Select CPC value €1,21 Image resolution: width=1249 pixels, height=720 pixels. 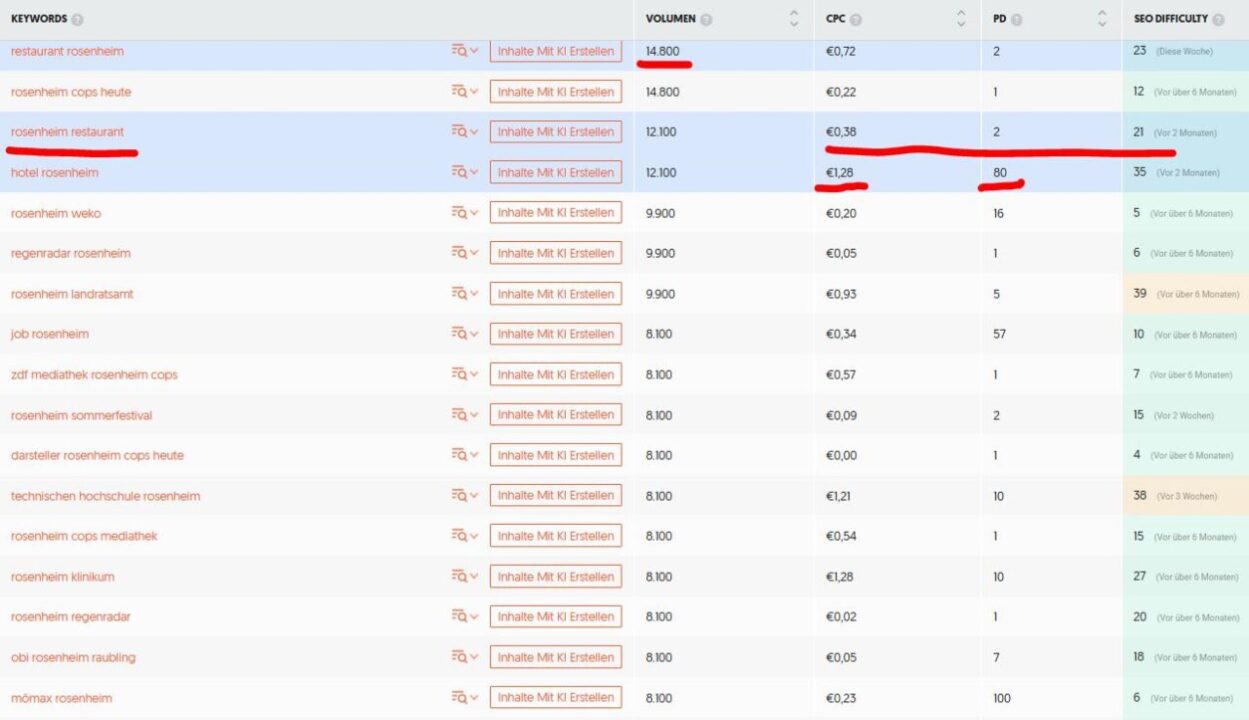(x=838, y=496)
